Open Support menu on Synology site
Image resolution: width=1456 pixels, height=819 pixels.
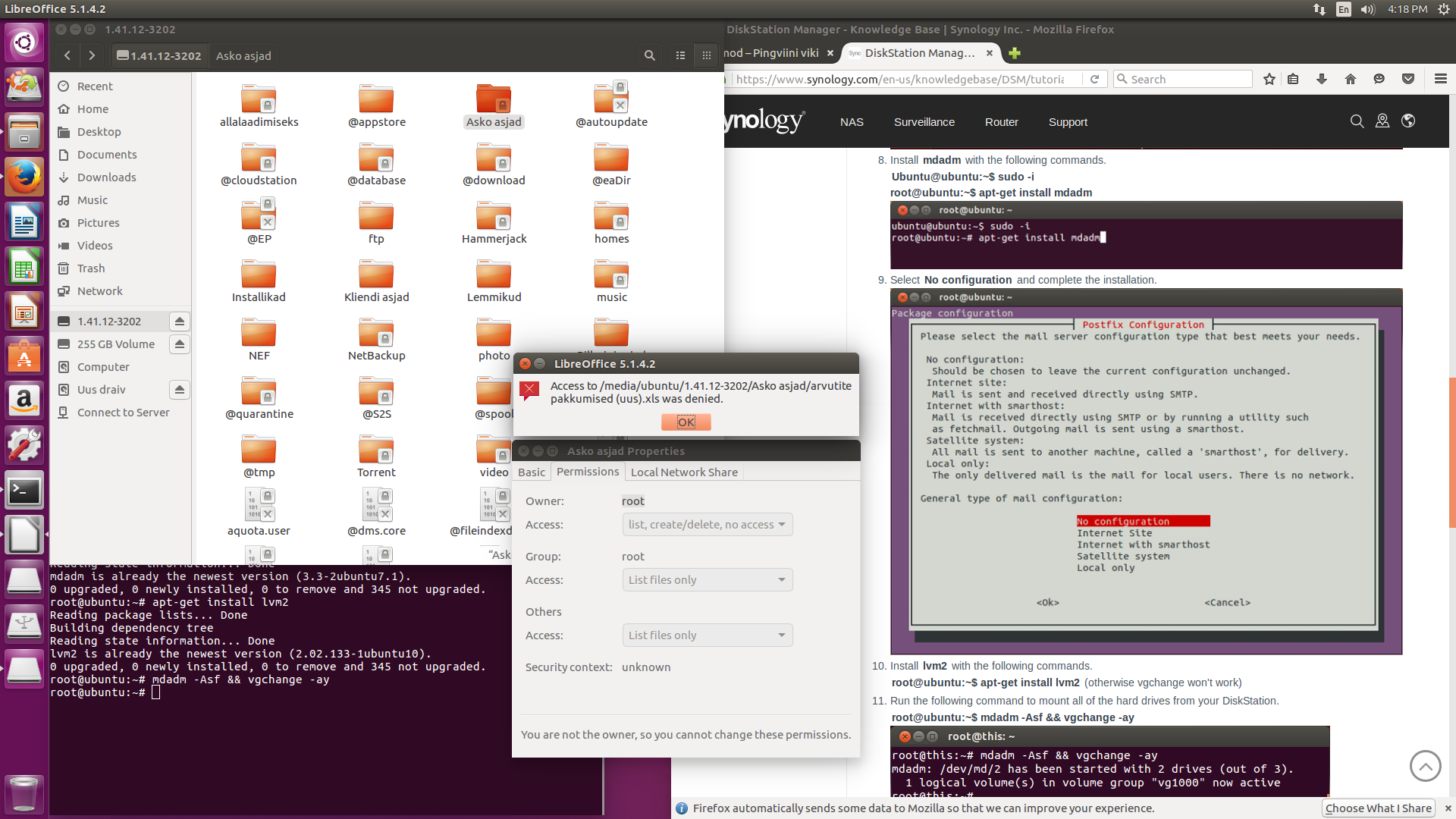pyautogui.click(x=1068, y=122)
